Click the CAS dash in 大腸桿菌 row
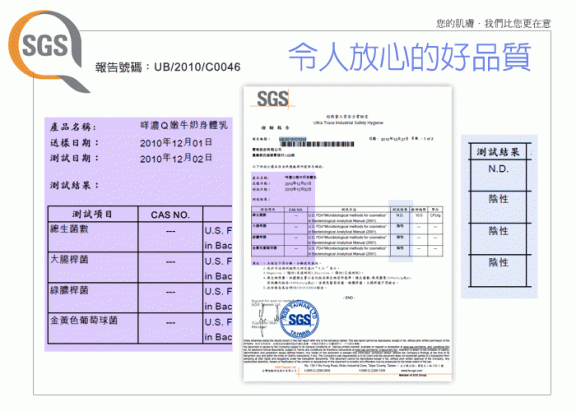The height and width of the screenshot is (411, 576). coord(170,262)
